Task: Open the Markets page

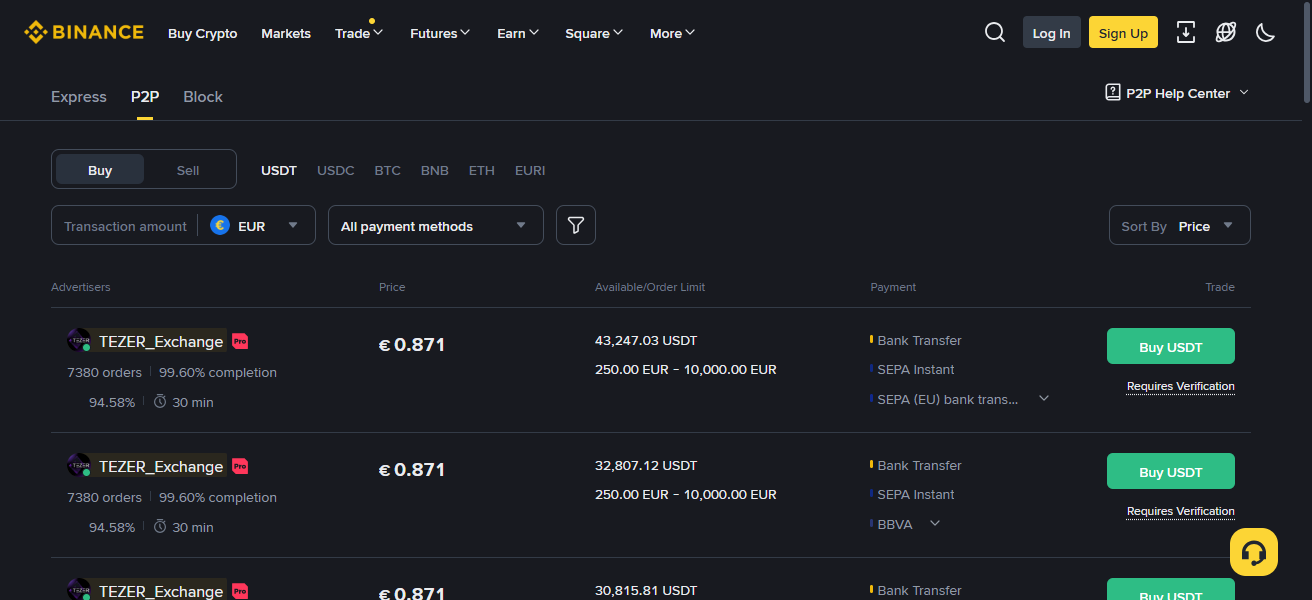Action: coord(286,33)
